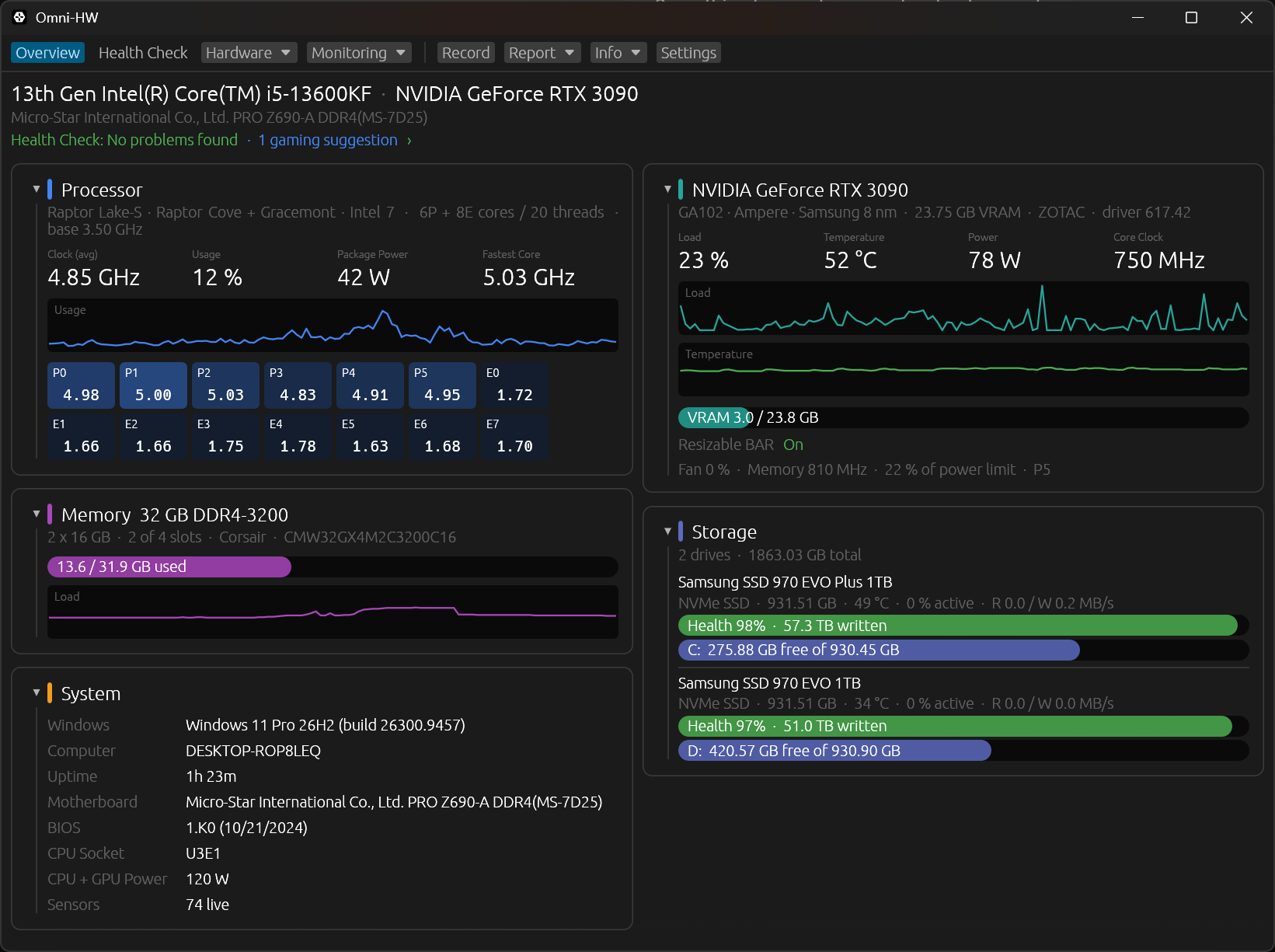
Task: Click the 74 live sensors value
Action: (207, 905)
